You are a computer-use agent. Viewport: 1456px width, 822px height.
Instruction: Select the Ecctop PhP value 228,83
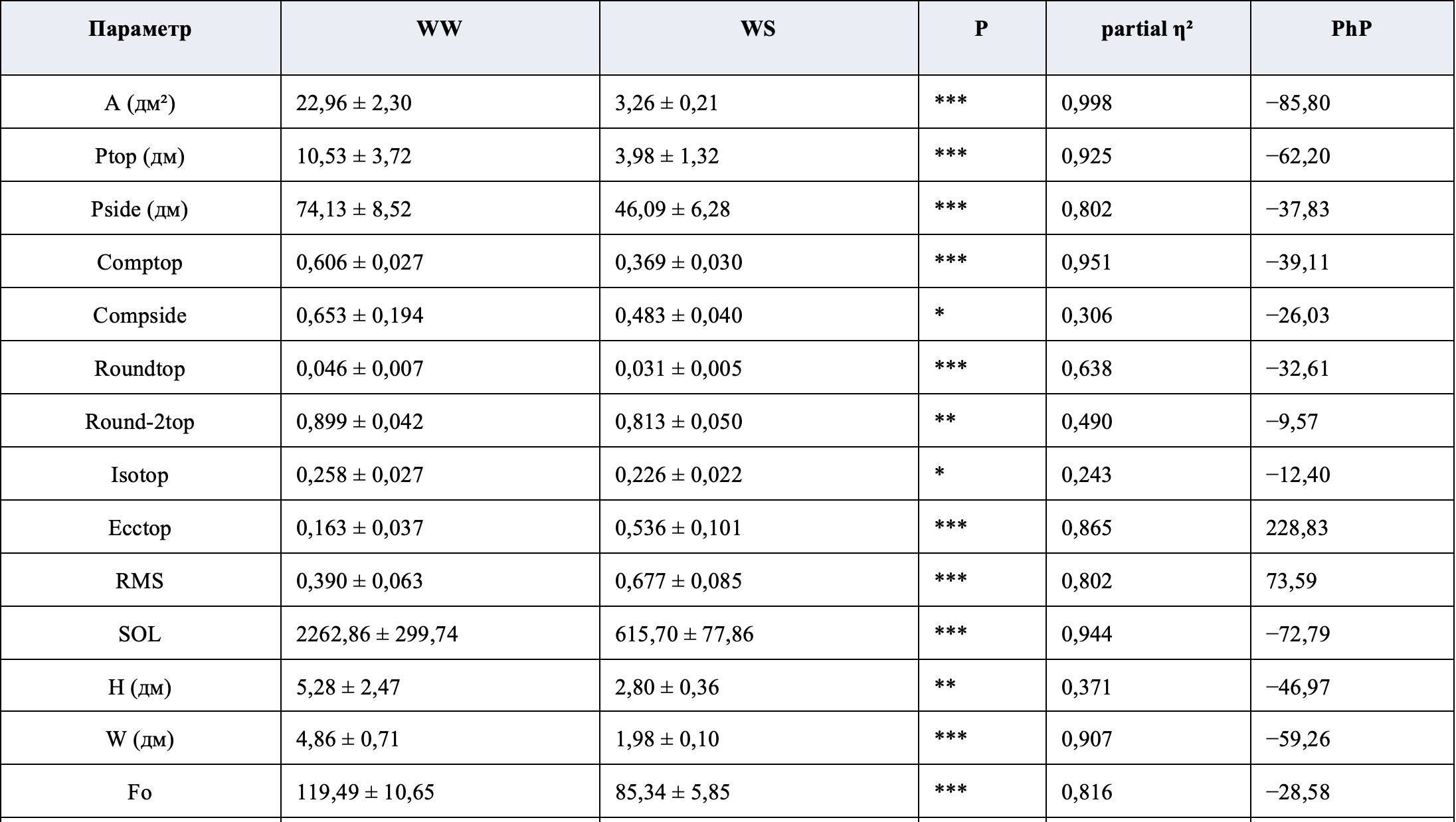click(1297, 528)
